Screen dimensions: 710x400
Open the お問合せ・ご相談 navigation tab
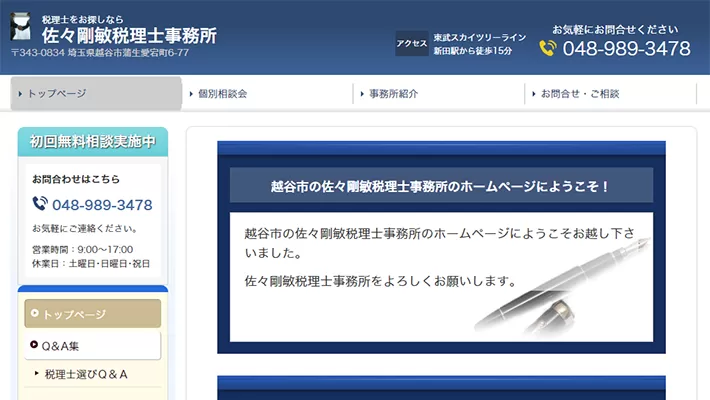pos(580,94)
